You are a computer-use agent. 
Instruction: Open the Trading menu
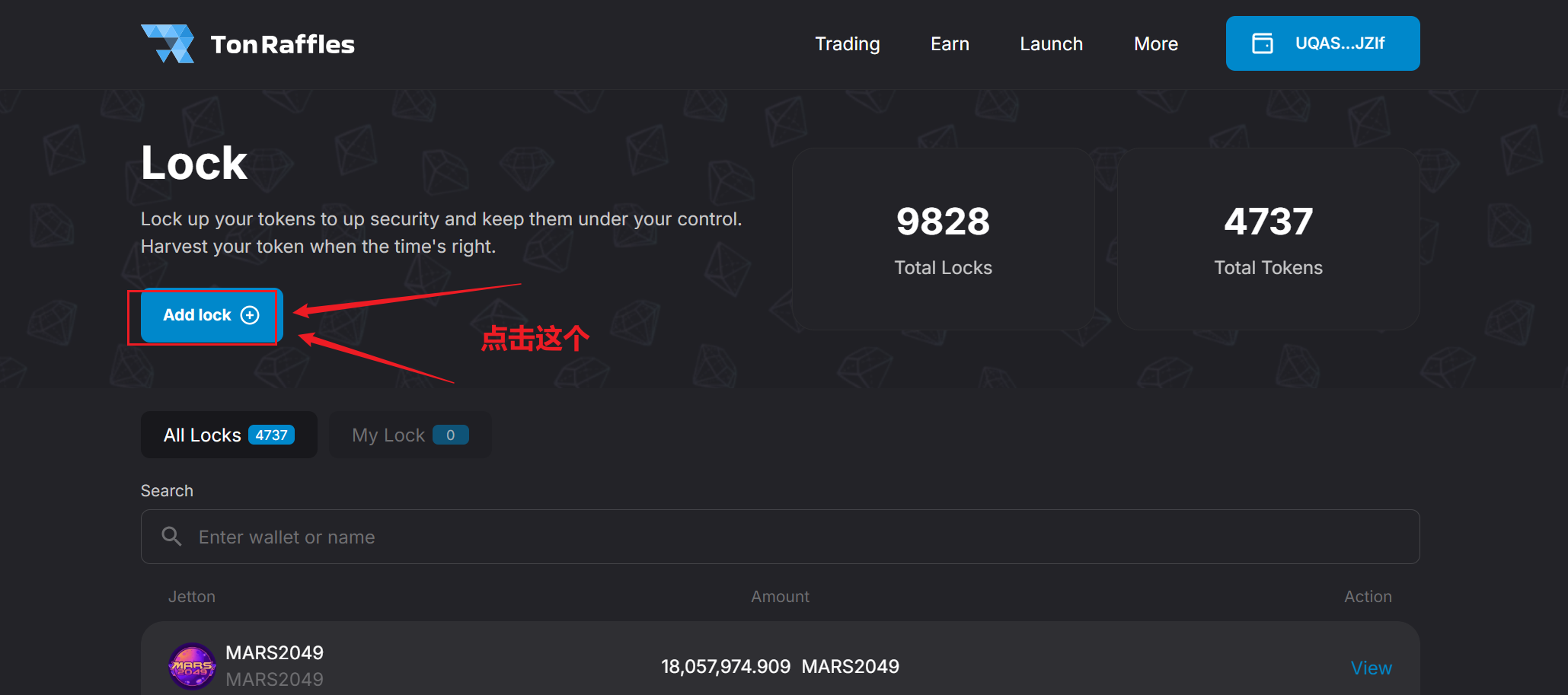(847, 44)
